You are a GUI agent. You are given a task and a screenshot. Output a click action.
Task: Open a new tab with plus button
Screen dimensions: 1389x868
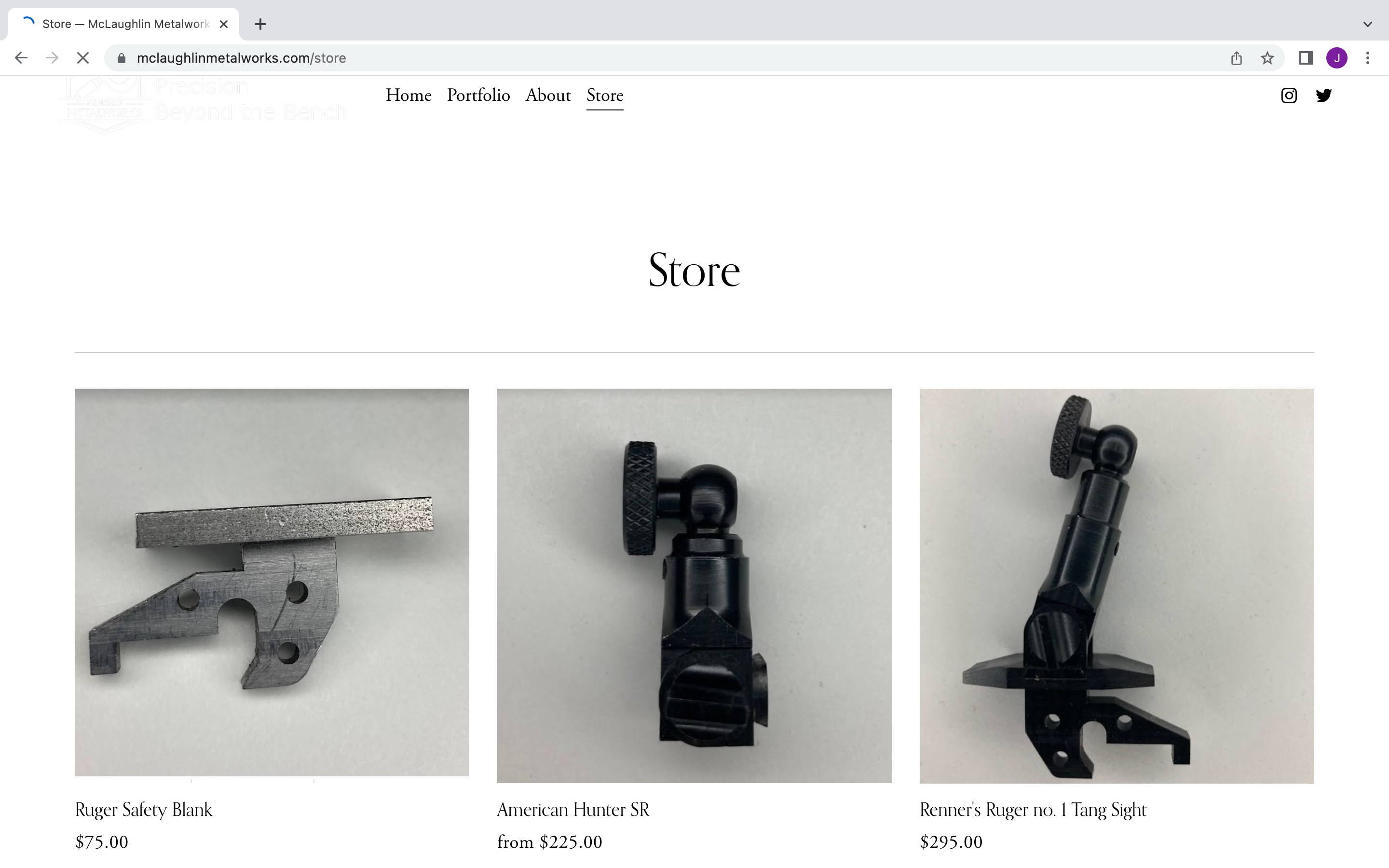(260, 24)
